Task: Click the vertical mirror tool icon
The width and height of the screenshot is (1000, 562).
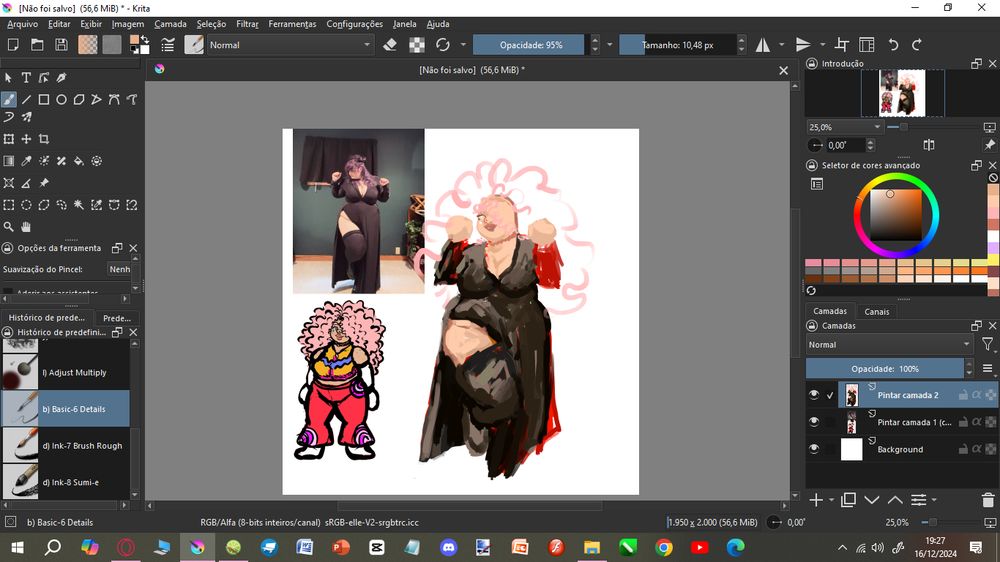Action: [x=803, y=45]
